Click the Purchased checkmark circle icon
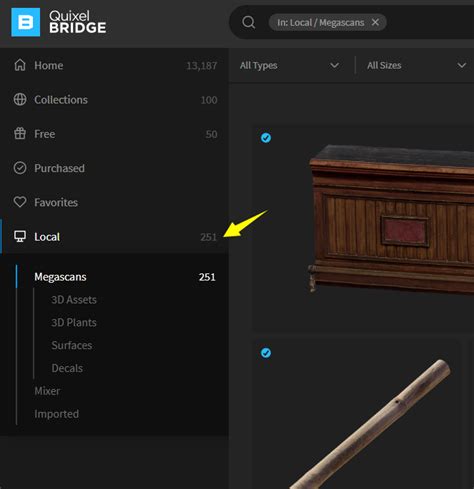 [20, 168]
